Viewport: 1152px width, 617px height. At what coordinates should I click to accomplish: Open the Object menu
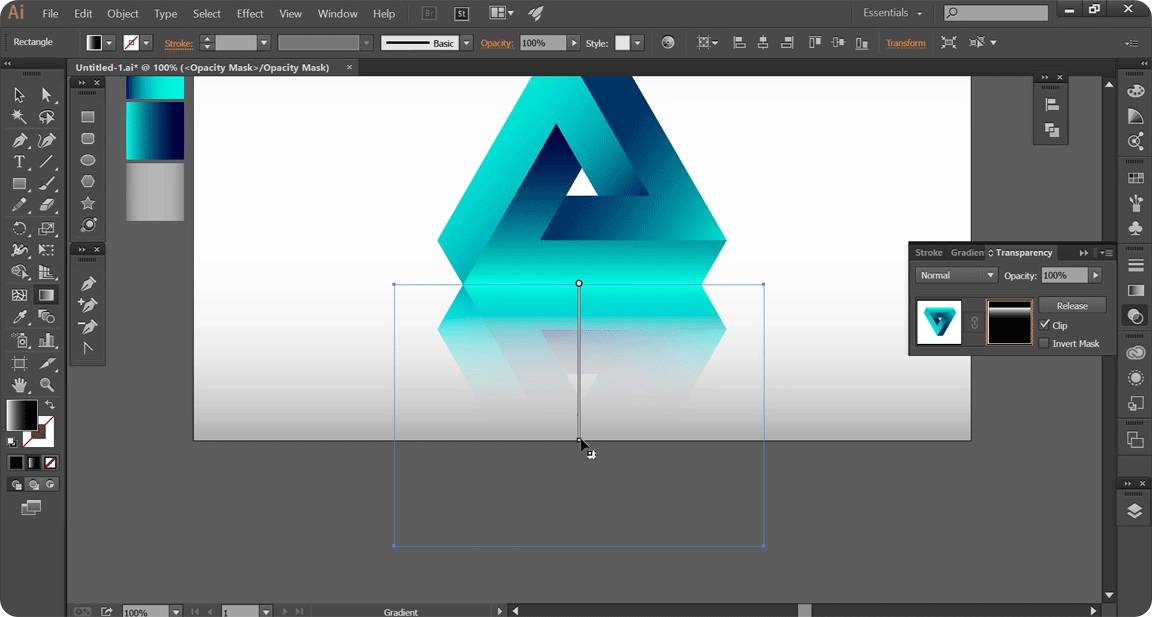pyautogui.click(x=123, y=13)
